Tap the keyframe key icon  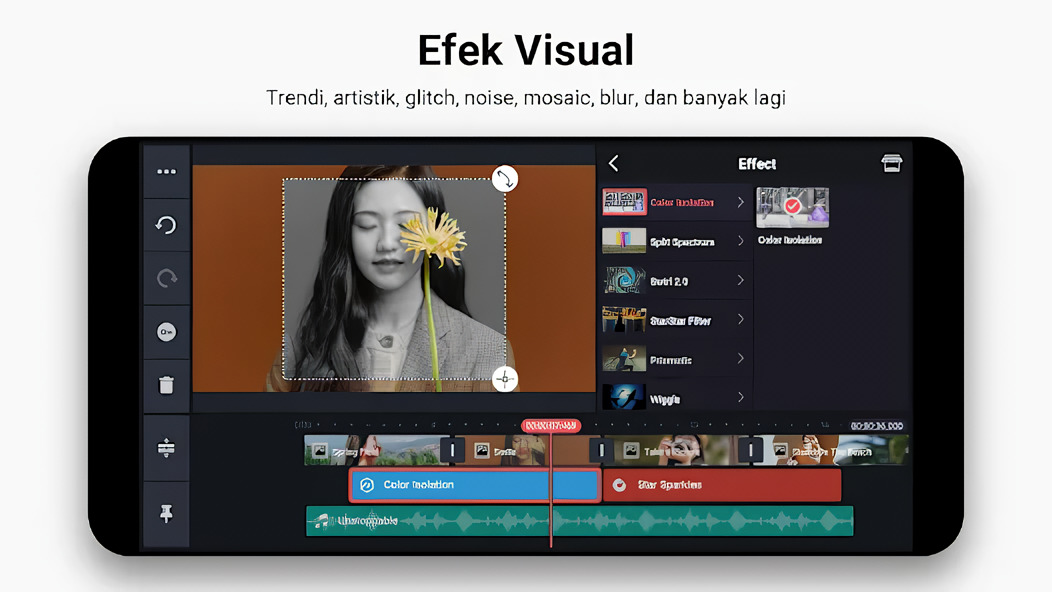click(x=166, y=332)
